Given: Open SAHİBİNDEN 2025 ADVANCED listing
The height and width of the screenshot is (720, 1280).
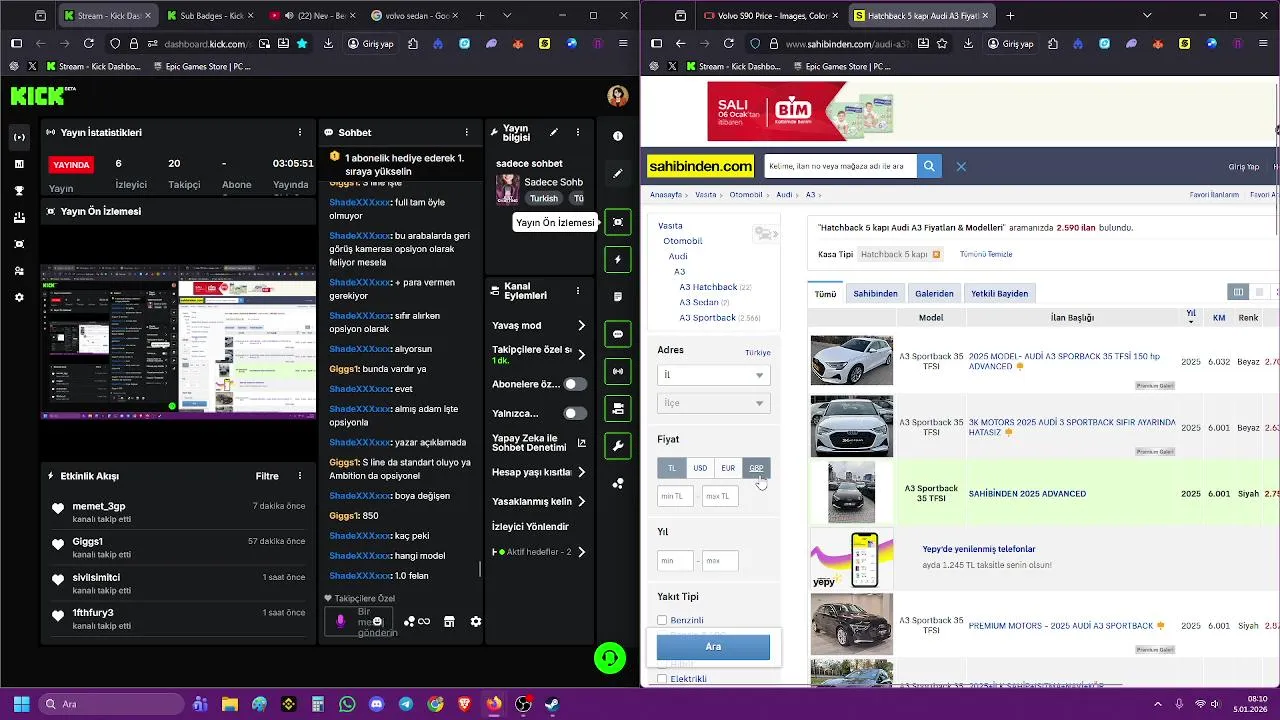Looking at the screenshot, I should coord(1027,493).
